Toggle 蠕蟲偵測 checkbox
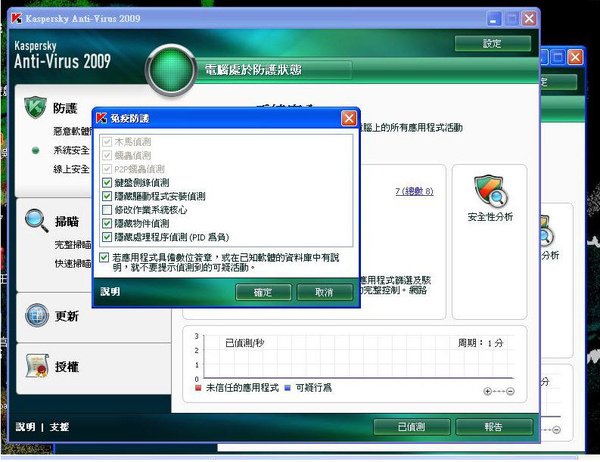This screenshot has height=462, width=600. click(107, 155)
